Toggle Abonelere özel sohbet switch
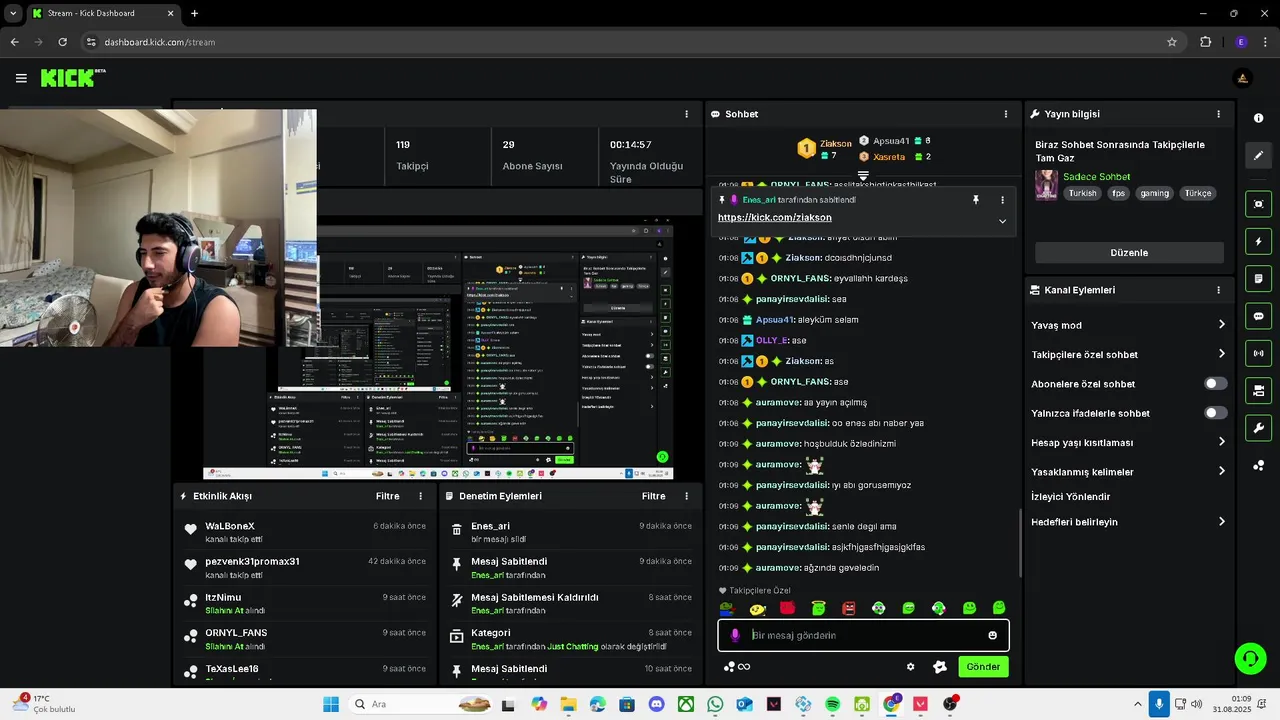The image size is (1280, 720). click(1215, 384)
